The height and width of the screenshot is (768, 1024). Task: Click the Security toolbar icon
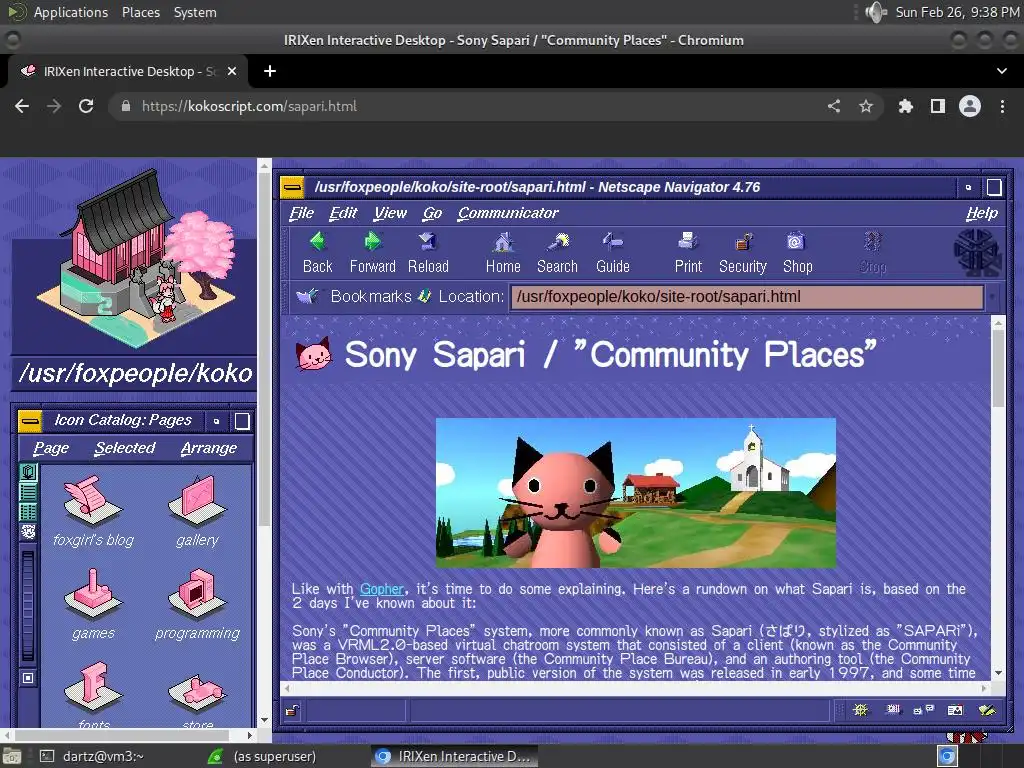(x=743, y=242)
